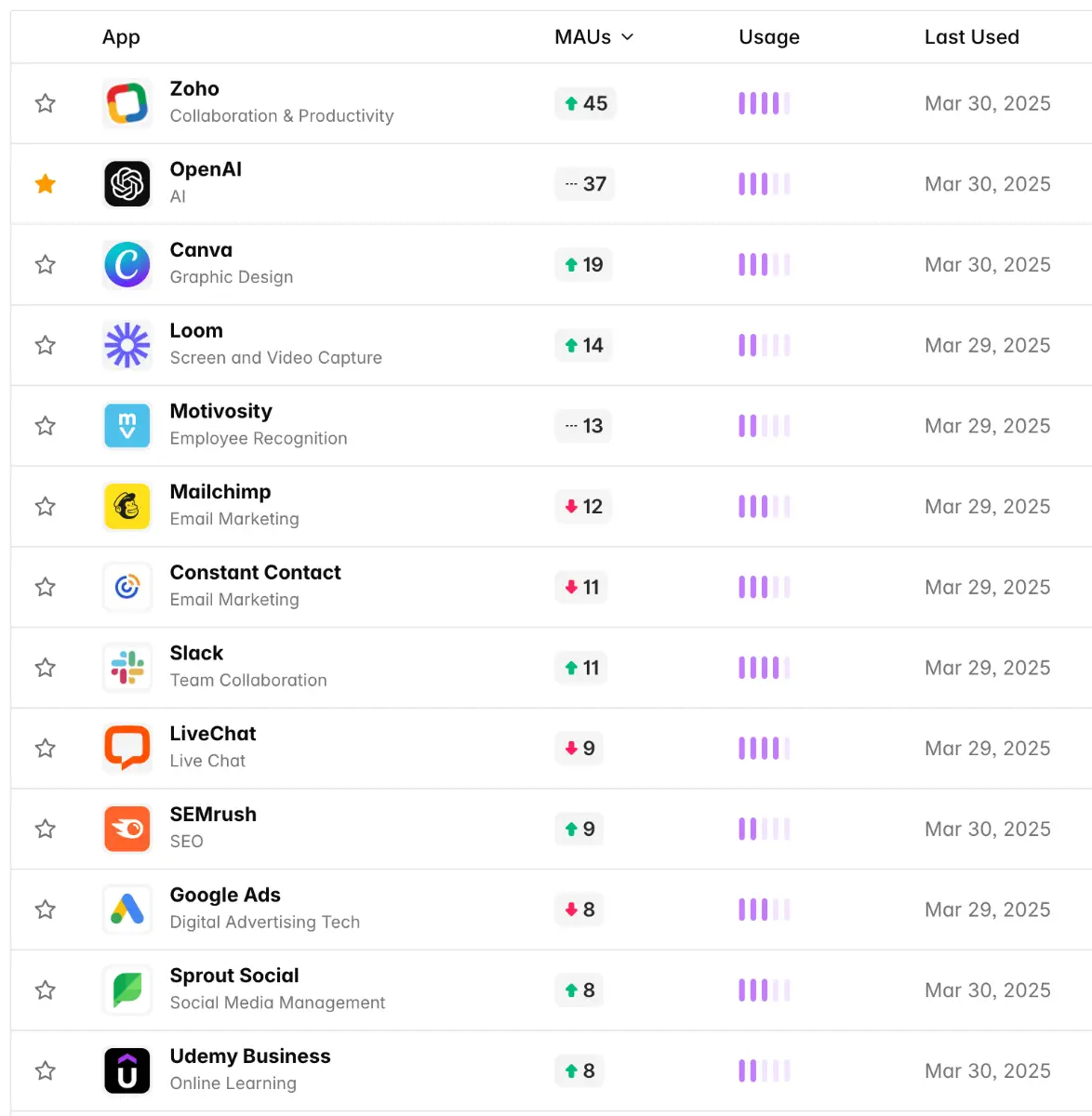Open the LiveChat app icon
The image size is (1092, 1116).
click(127, 749)
